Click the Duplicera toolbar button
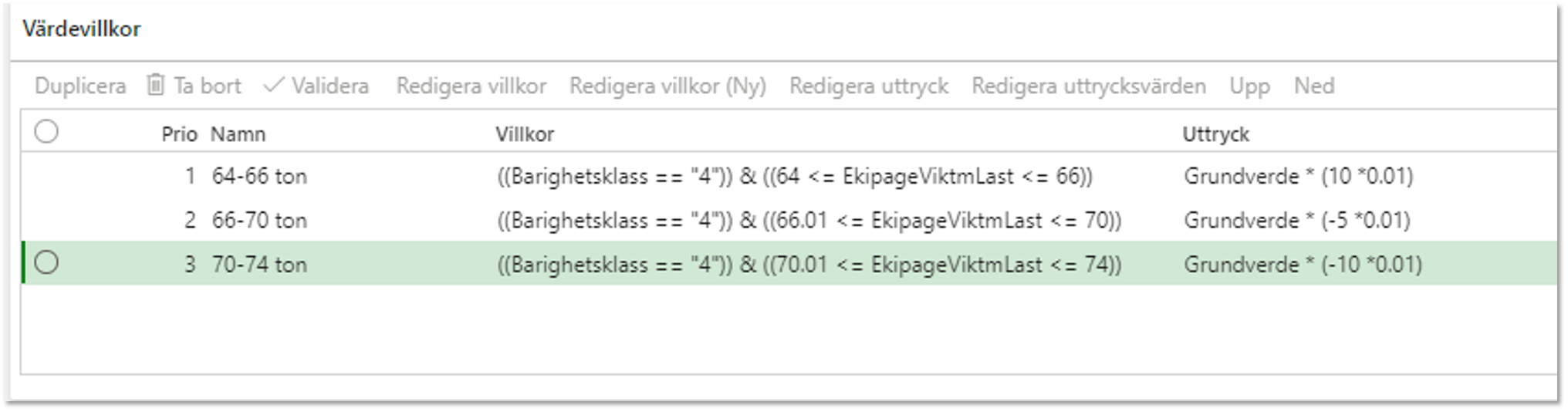 pyautogui.click(x=80, y=86)
